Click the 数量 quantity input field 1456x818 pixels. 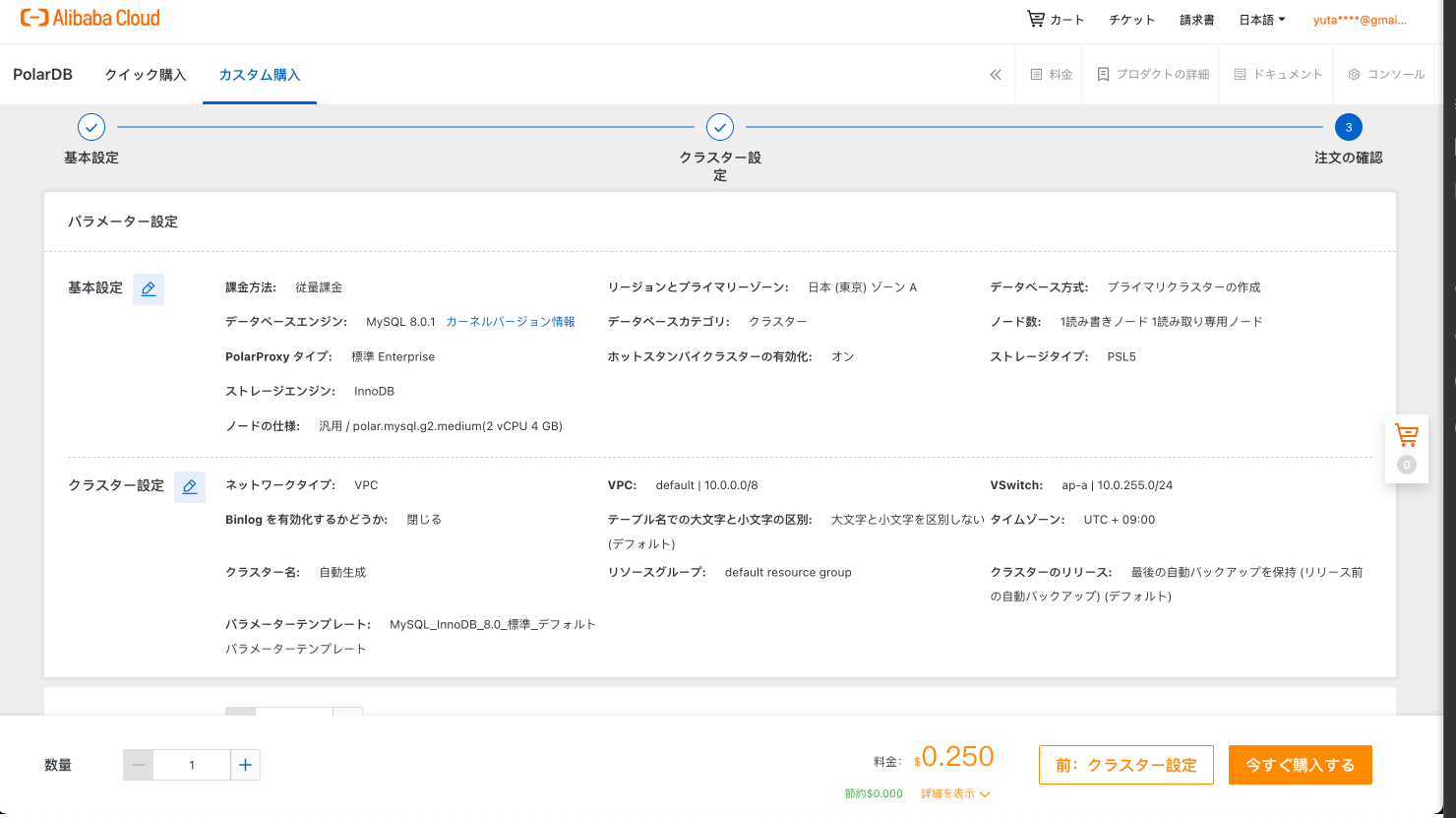pos(192,765)
